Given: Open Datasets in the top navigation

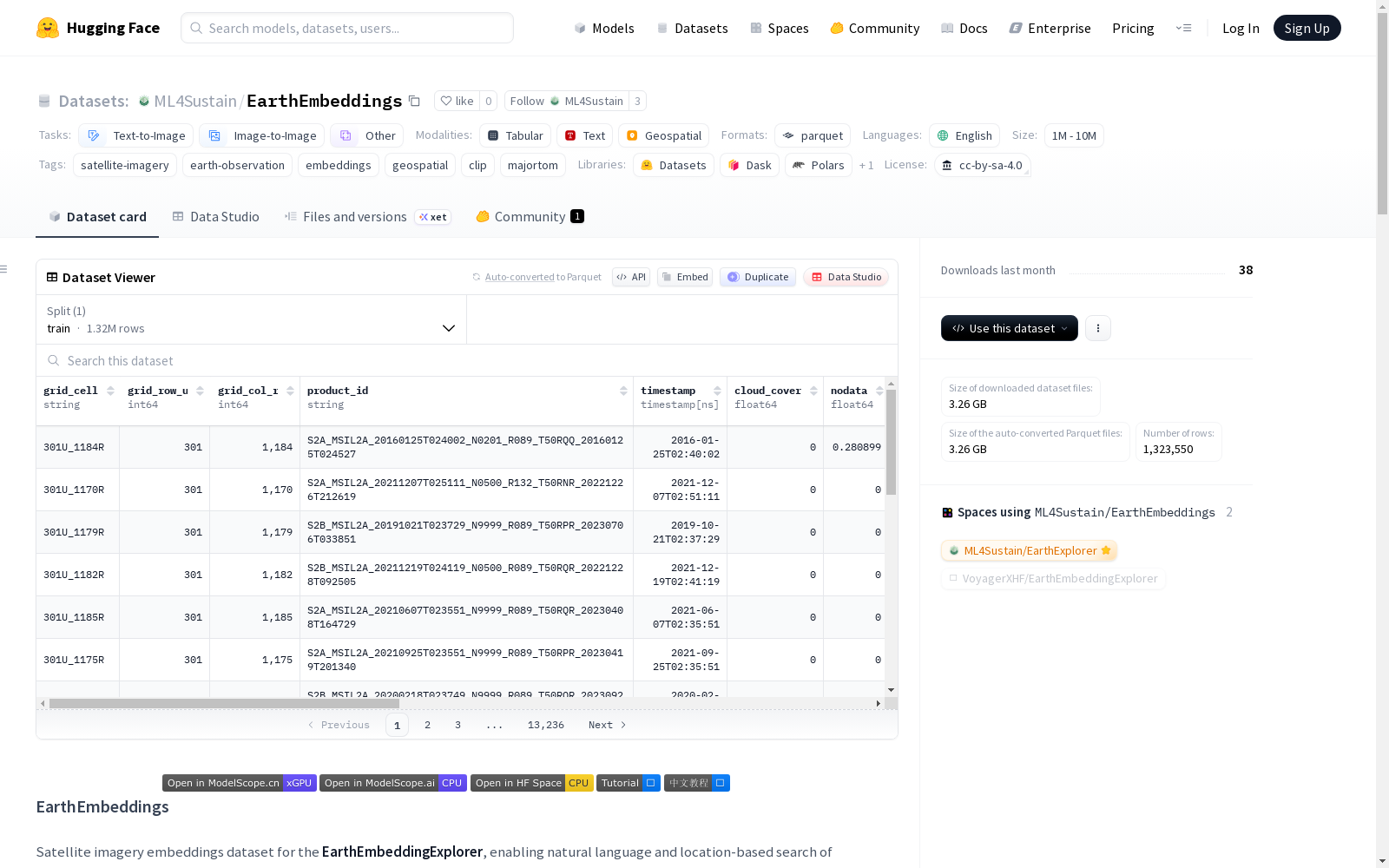Looking at the screenshot, I should coord(692,28).
